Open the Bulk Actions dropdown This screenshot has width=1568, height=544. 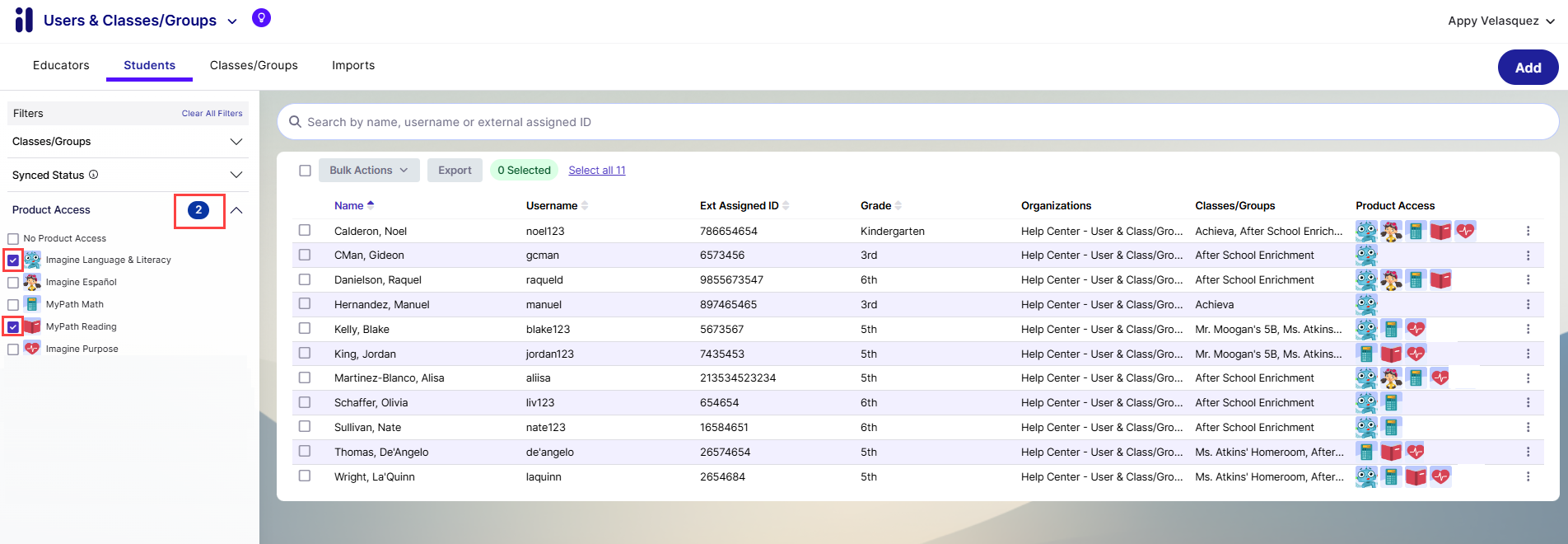point(368,171)
